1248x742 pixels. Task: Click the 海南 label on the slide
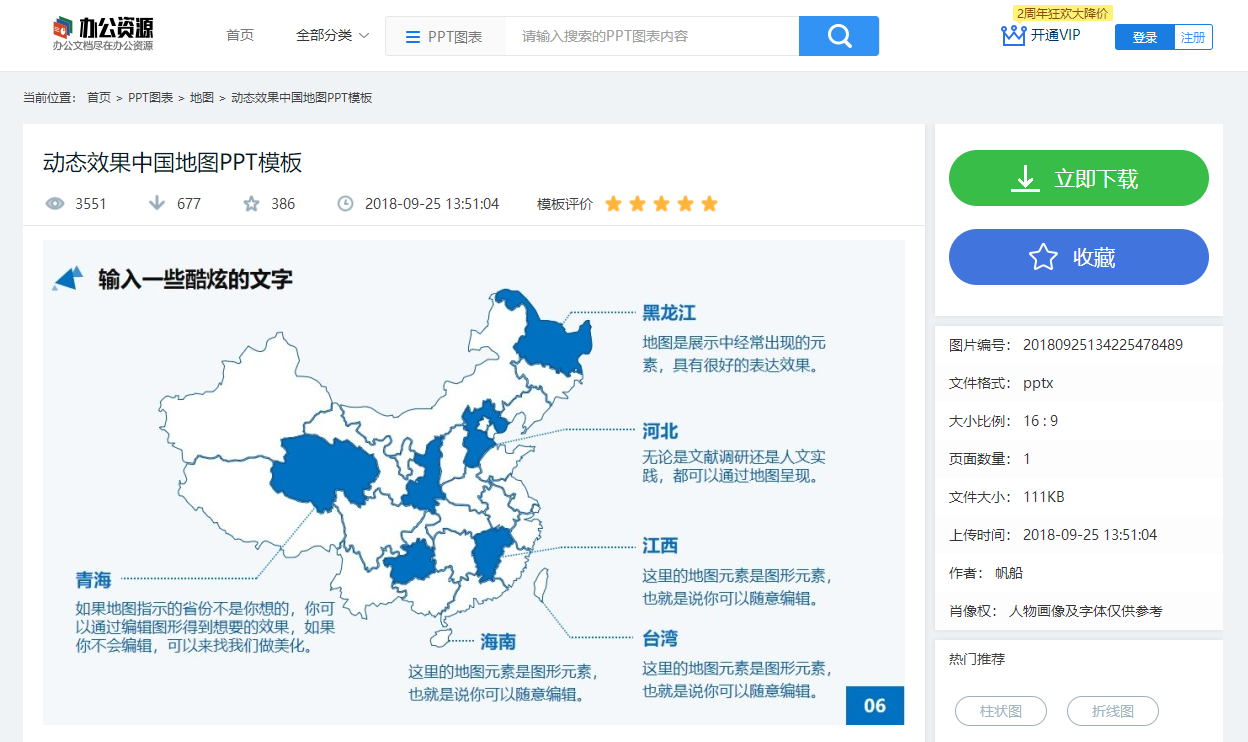(x=498, y=641)
